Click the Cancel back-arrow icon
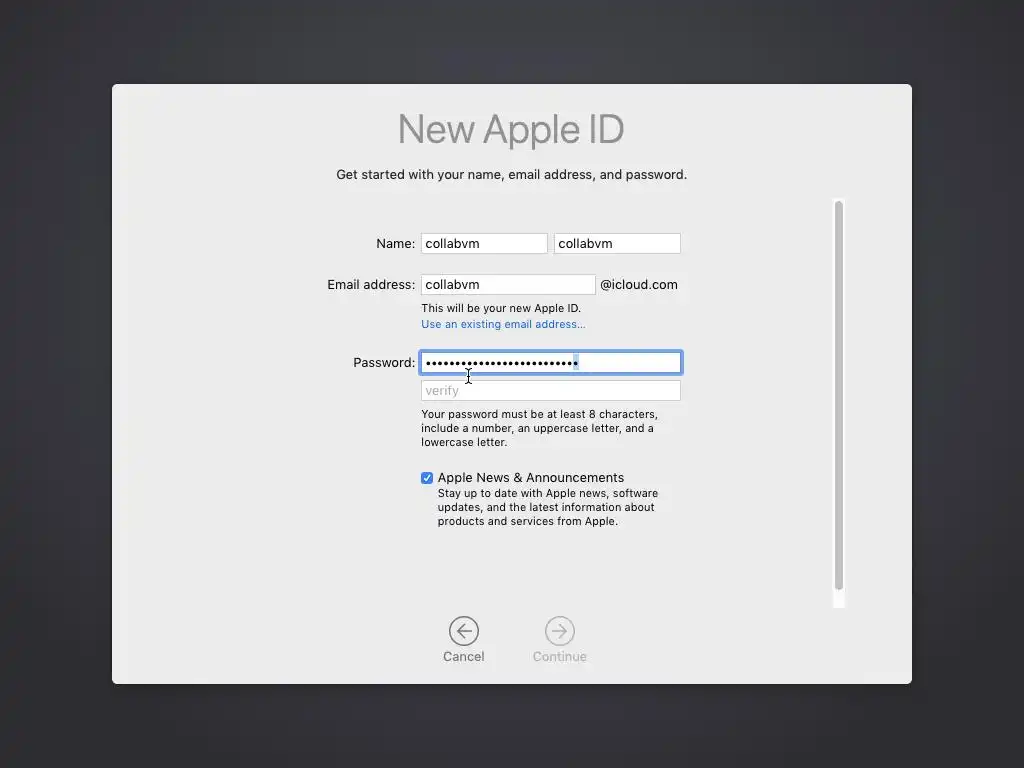Screen dimensions: 1024x768 pos(464,631)
